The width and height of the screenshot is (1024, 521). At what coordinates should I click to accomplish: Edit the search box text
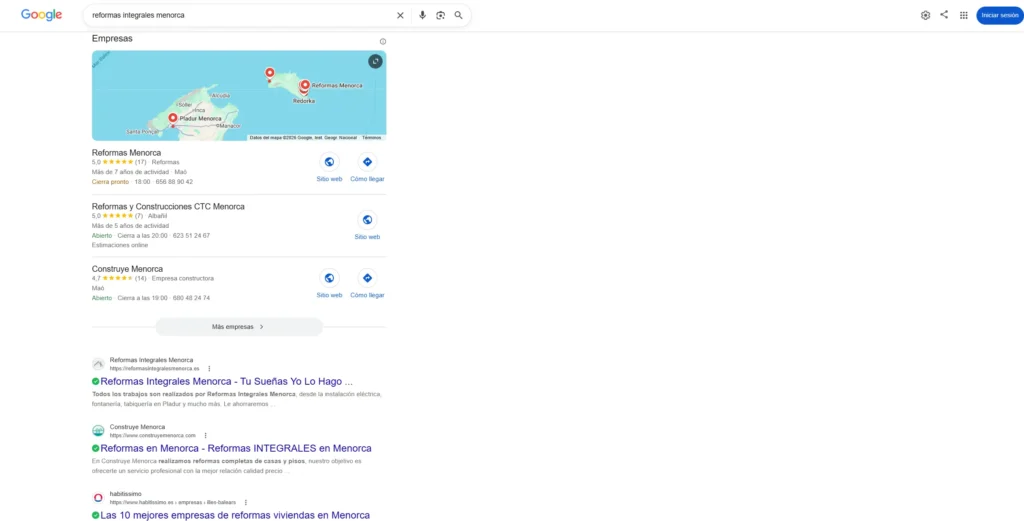coord(238,15)
